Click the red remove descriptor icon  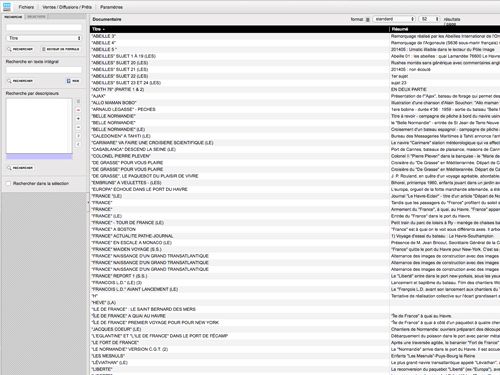coord(78,110)
